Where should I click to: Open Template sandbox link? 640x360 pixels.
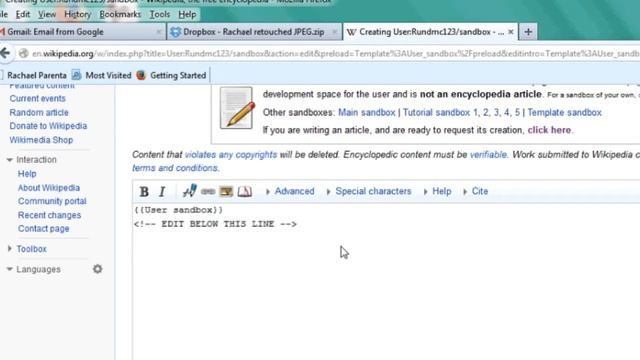pyautogui.click(x=564, y=112)
